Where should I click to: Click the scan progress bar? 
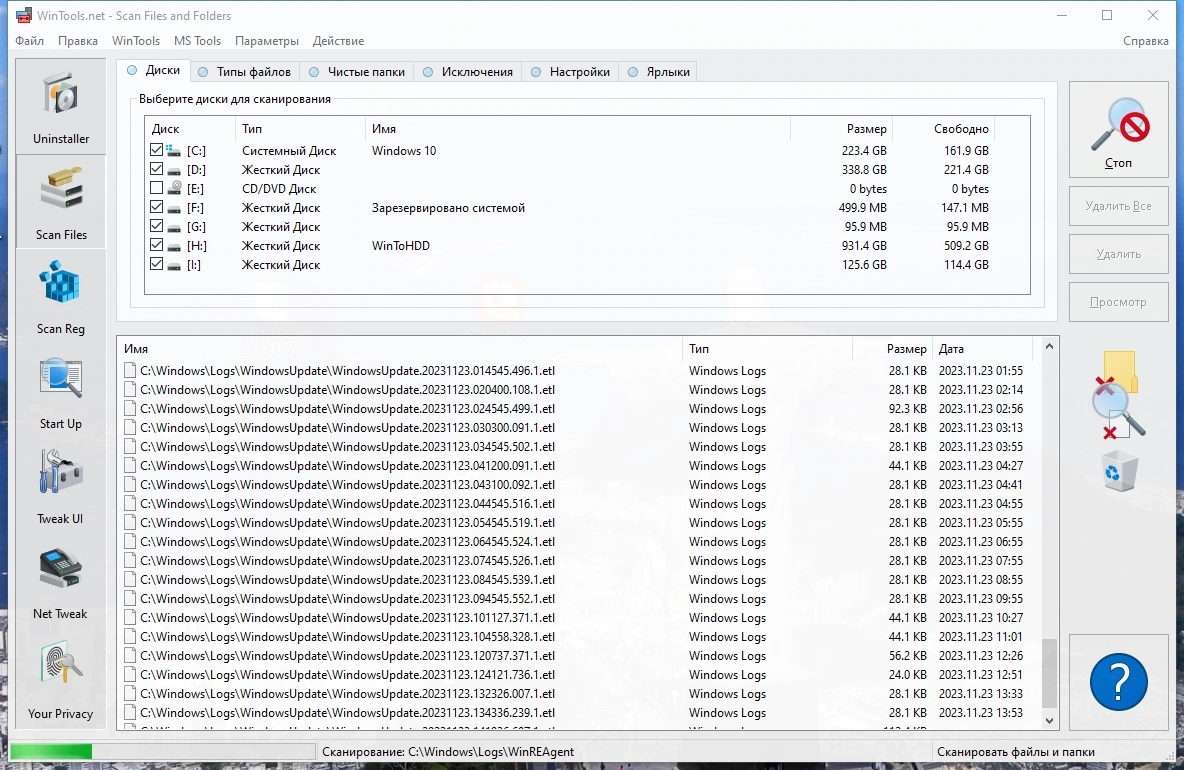[x=162, y=751]
